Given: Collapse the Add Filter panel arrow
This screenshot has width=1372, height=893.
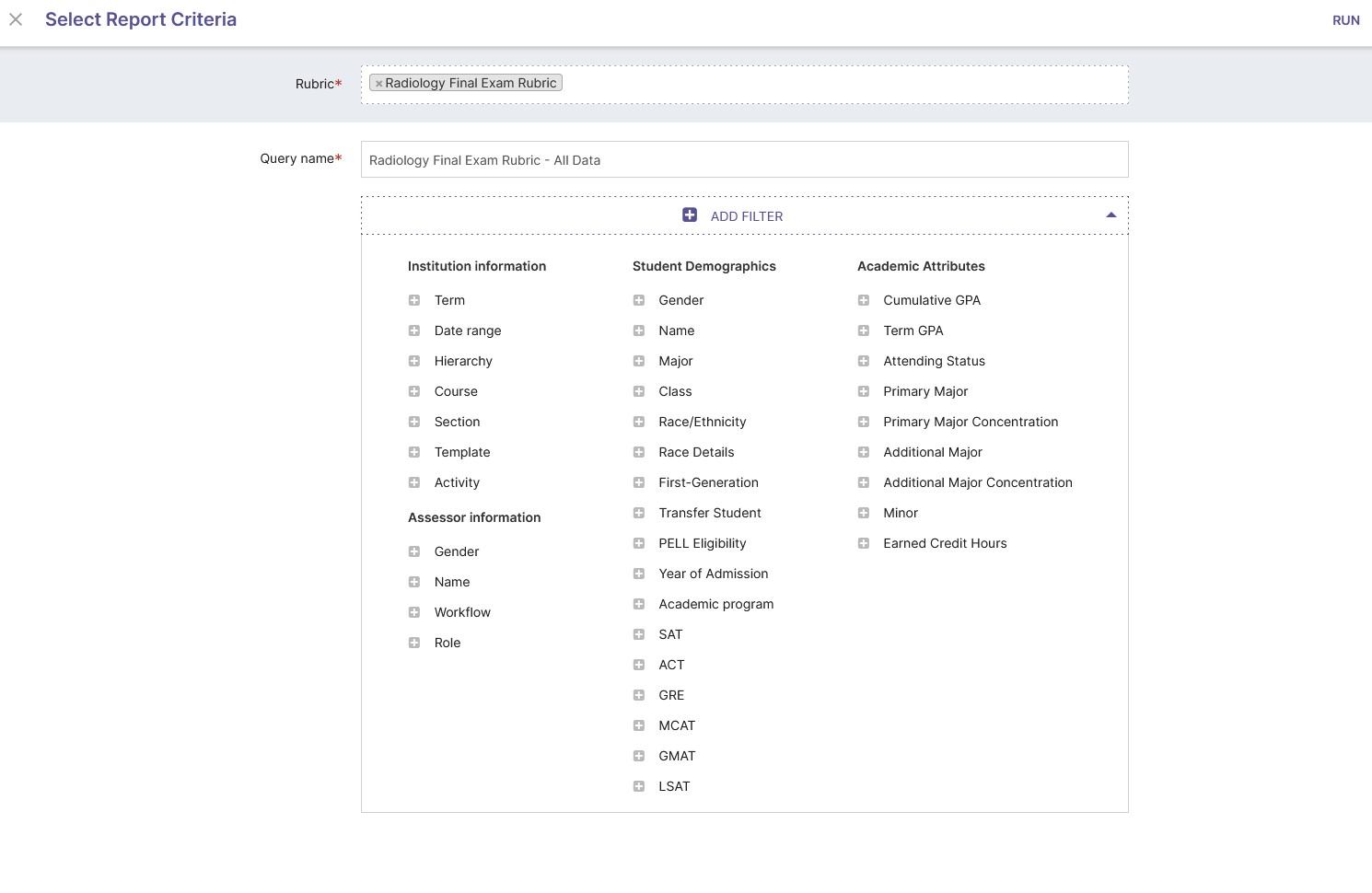Looking at the screenshot, I should [1110, 215].
